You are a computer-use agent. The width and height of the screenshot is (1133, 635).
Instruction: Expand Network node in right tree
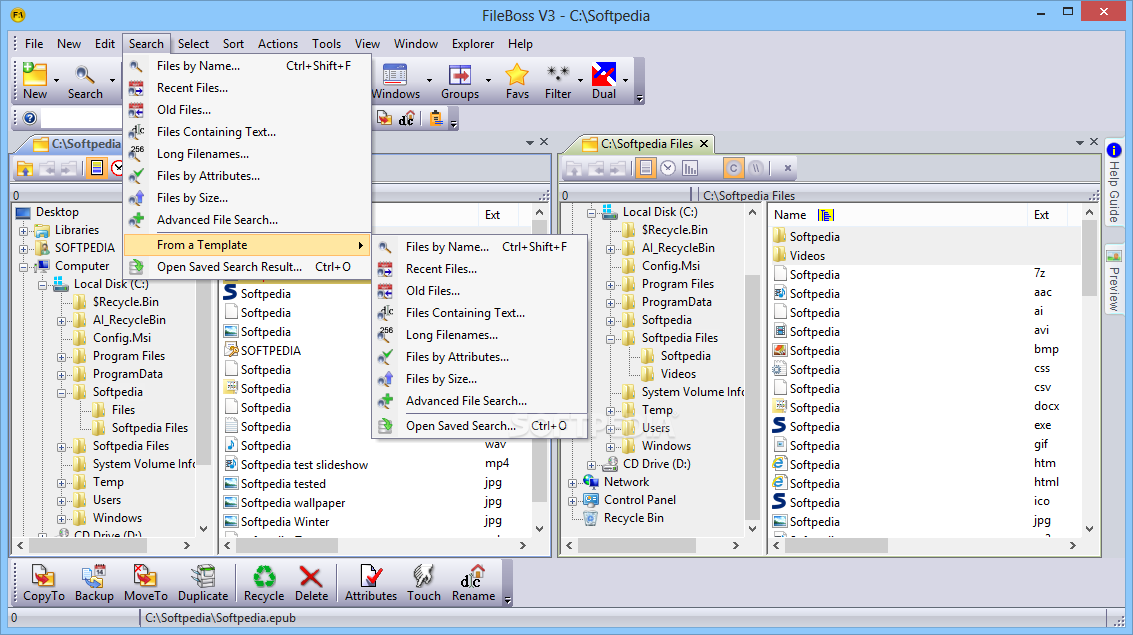(572, 483)
